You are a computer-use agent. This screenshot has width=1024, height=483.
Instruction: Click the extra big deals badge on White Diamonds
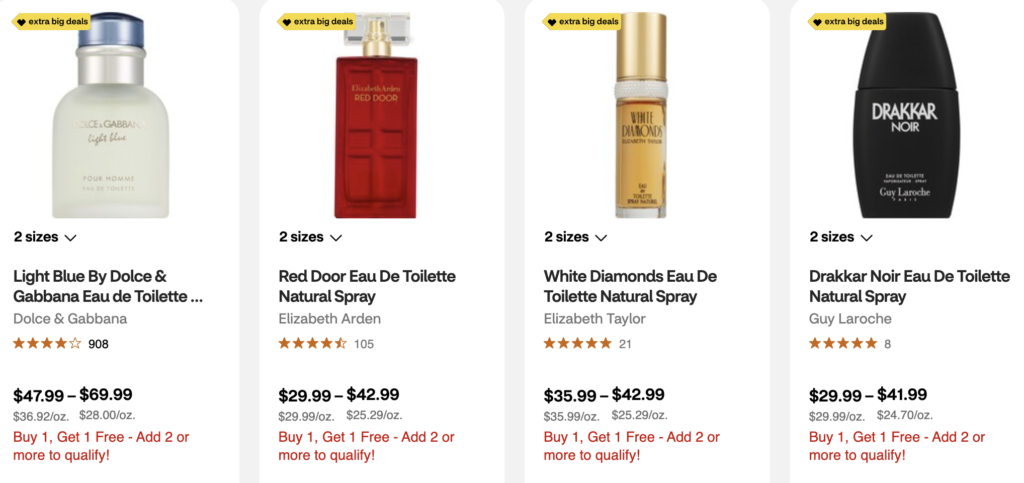(x=581, y=22)
